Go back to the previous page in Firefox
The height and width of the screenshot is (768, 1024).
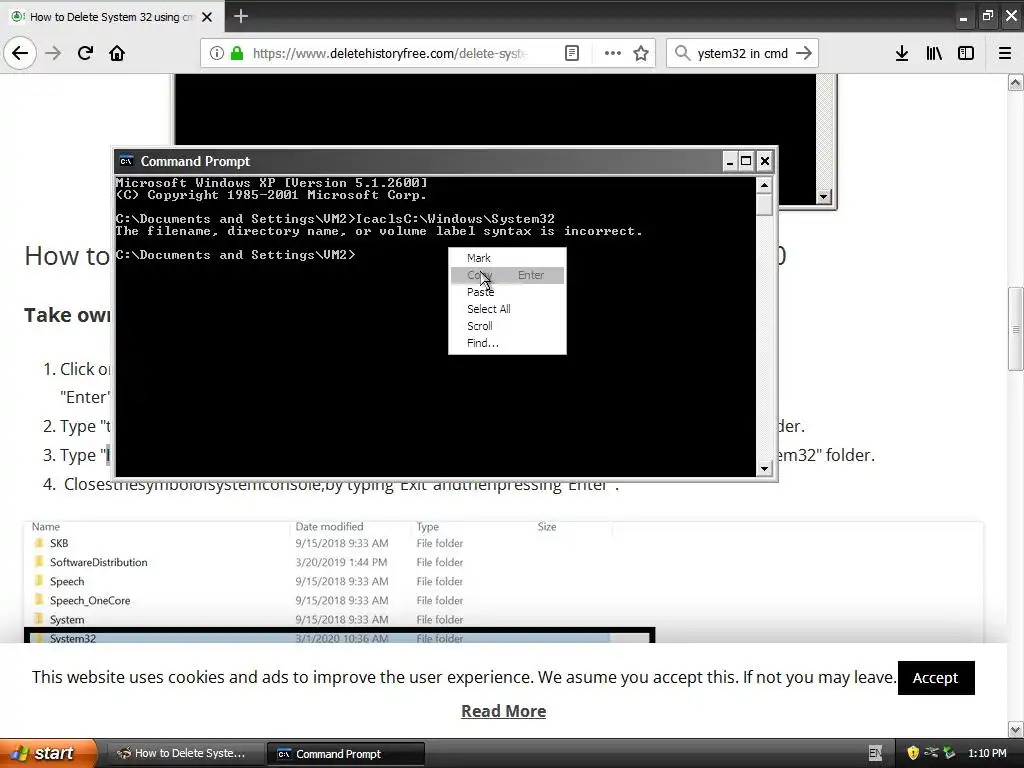click(20, 53)
